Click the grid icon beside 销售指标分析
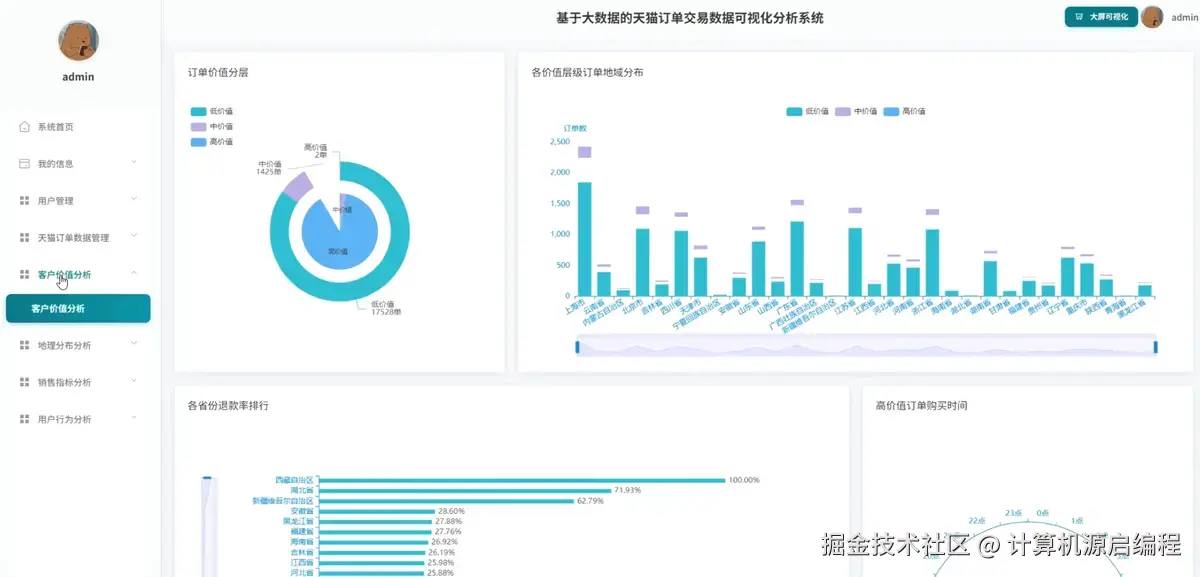The height and width of the screenshot is (577, 1200). 24,382
